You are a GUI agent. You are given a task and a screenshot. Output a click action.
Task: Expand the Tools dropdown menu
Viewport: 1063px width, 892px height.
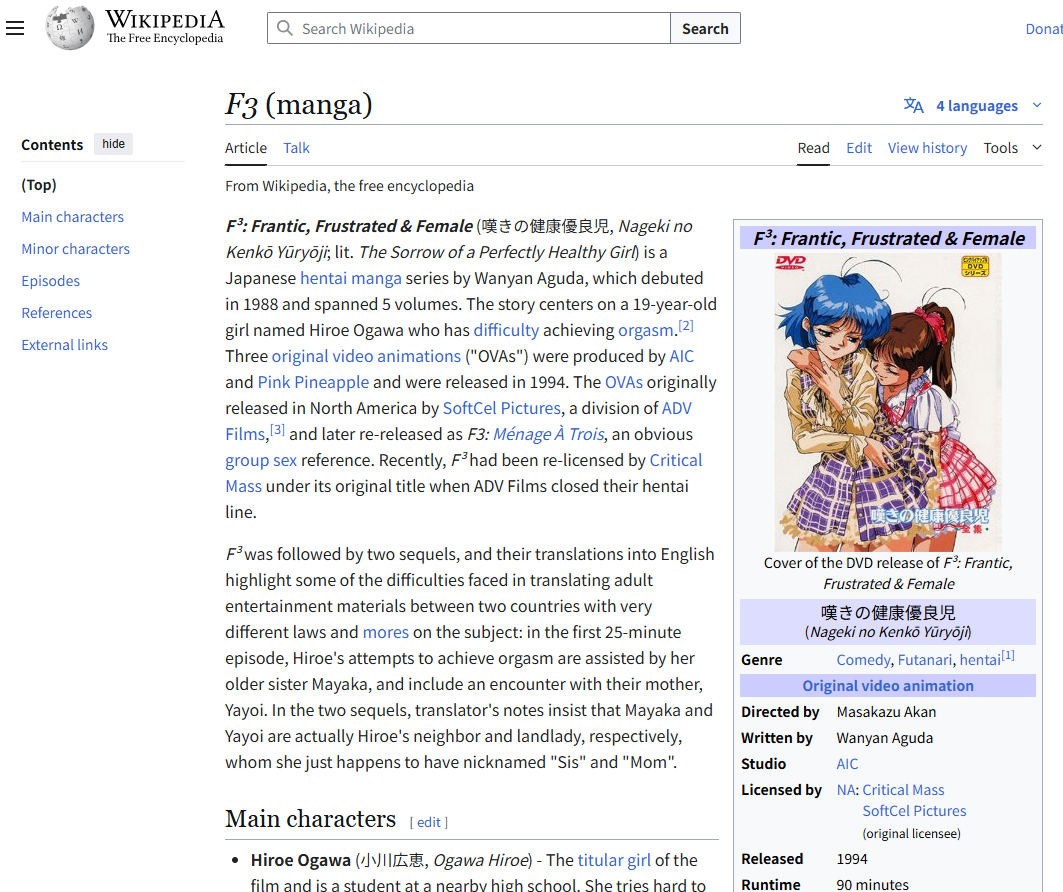tap(1012, 148)
